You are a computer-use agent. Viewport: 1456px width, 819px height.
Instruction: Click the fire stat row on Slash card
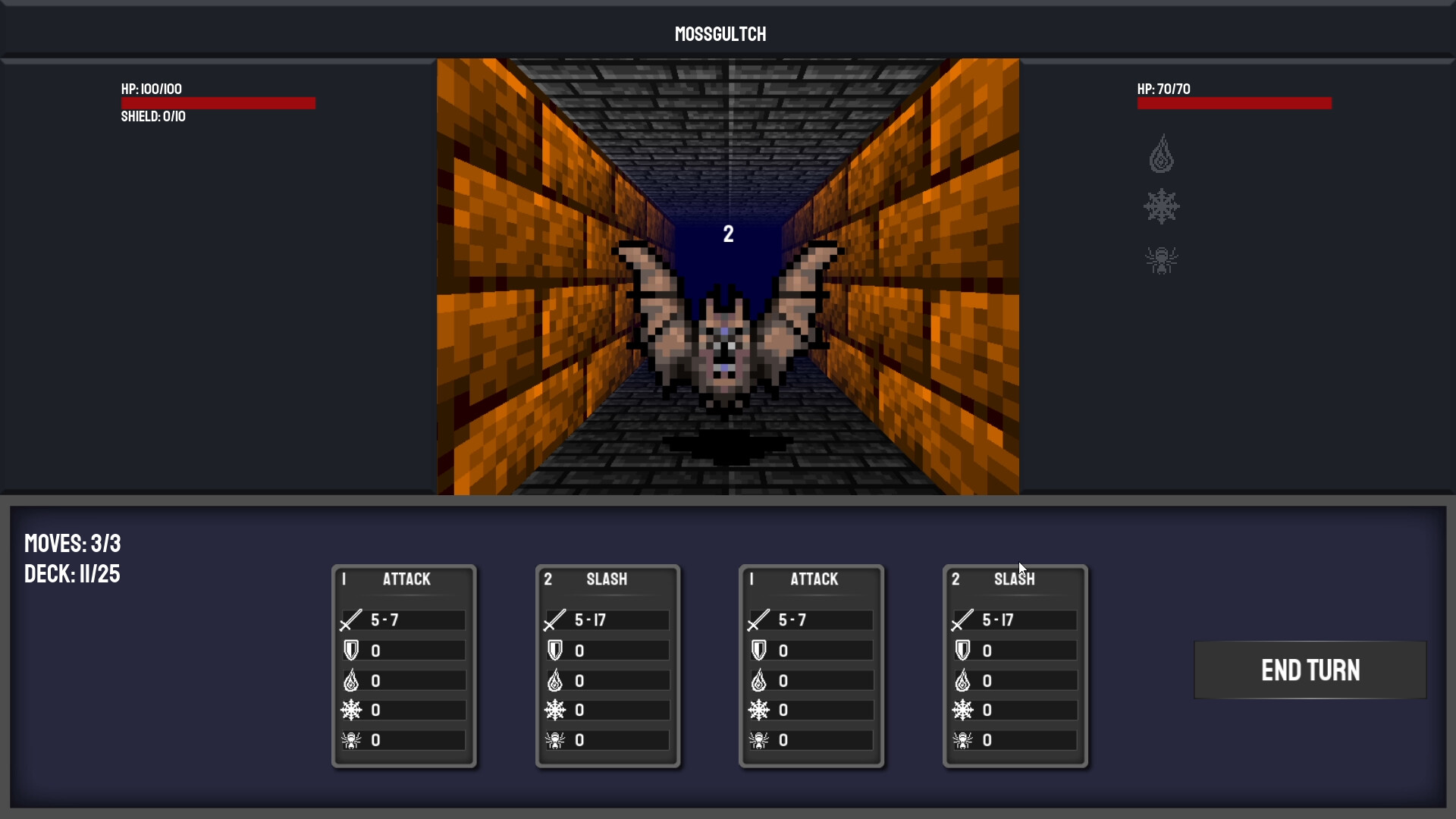pyautogui.click(x=608, y=681)
